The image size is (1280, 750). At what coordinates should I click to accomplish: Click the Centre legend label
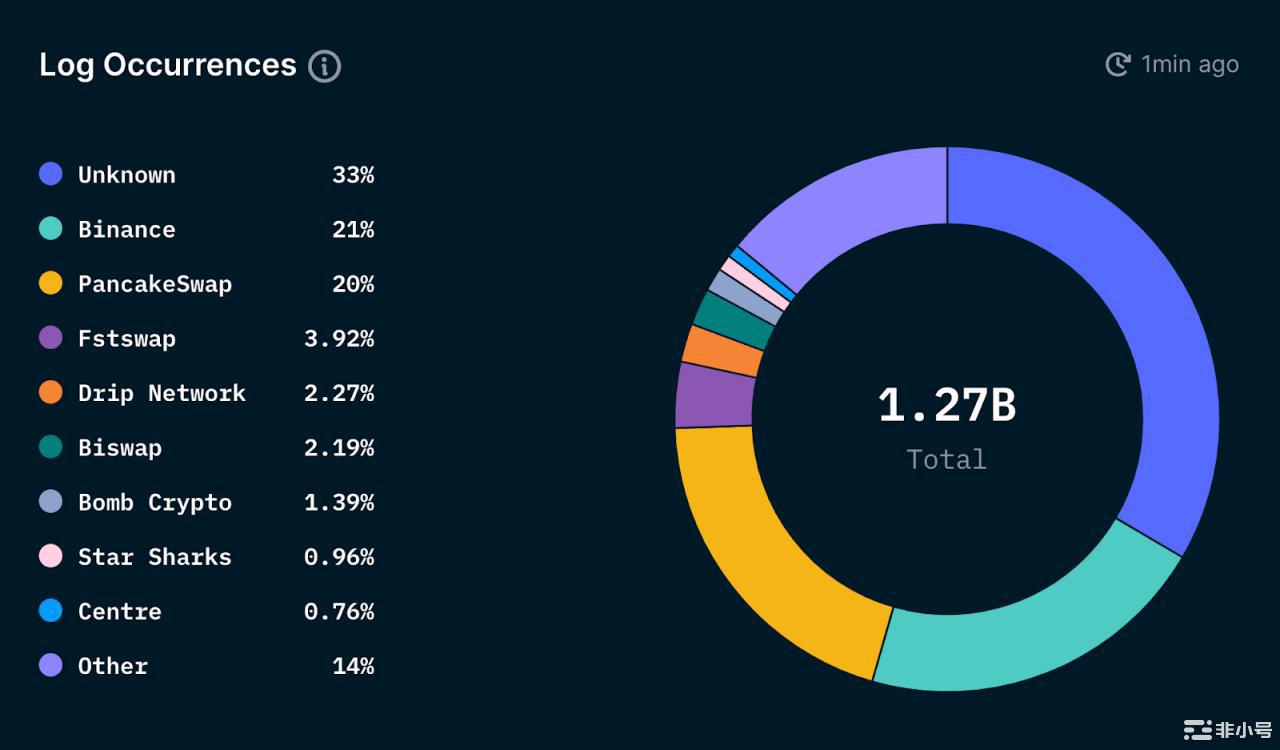pos(119,611)
